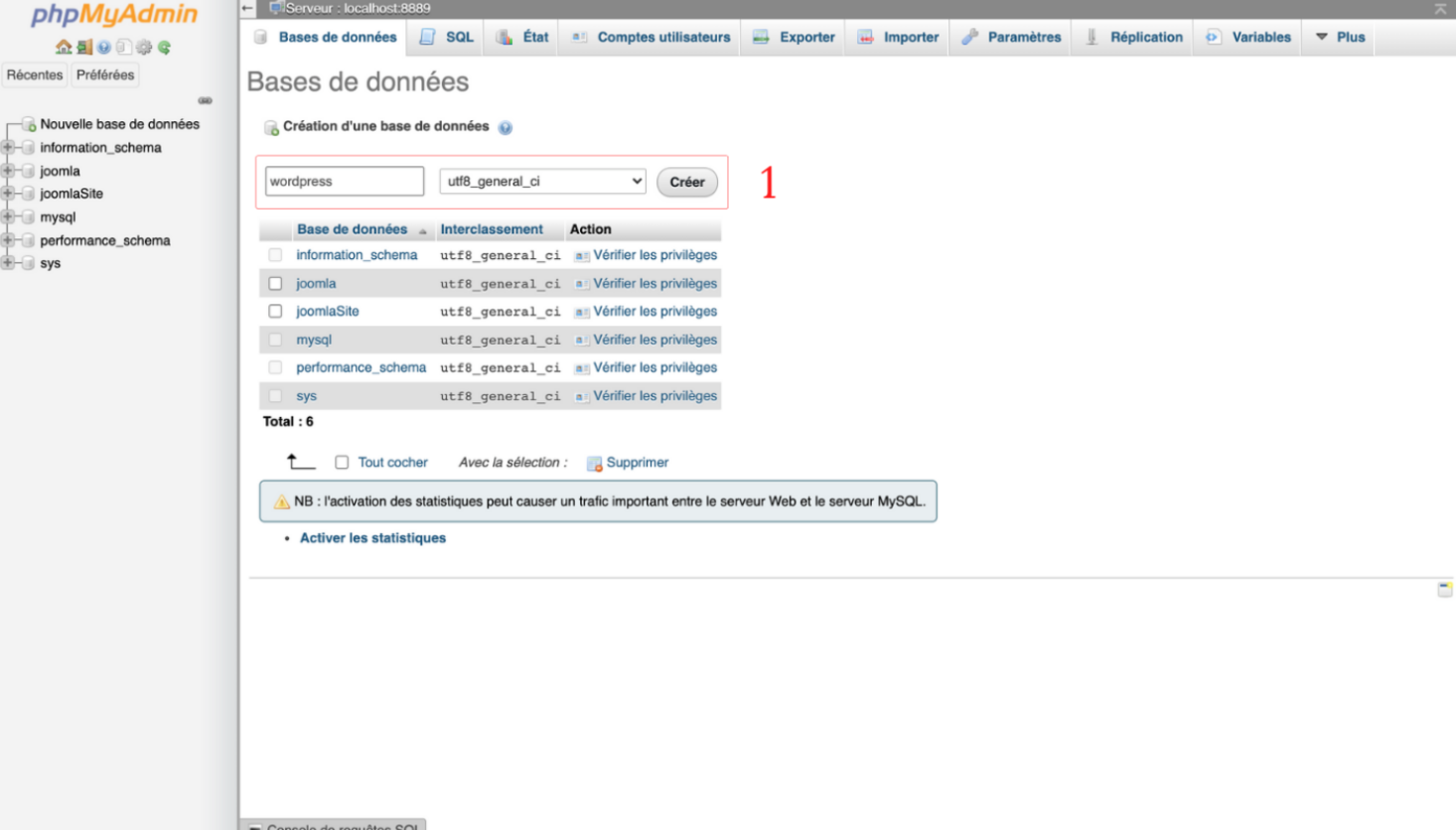Open navigation panel settings gear icon
1456x830 pixels.
pyautogui.click(x=144, y=47)
